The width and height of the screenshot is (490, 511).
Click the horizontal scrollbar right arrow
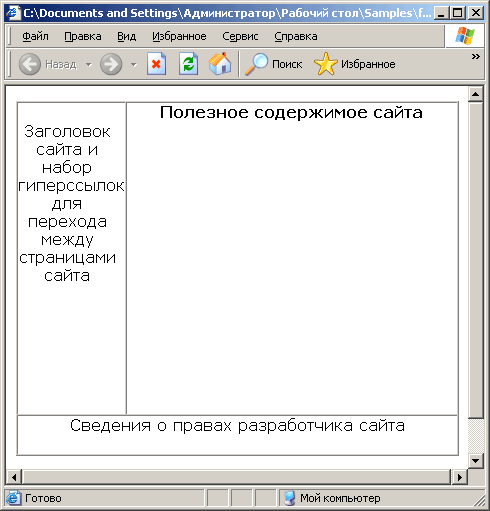[460, 477]
